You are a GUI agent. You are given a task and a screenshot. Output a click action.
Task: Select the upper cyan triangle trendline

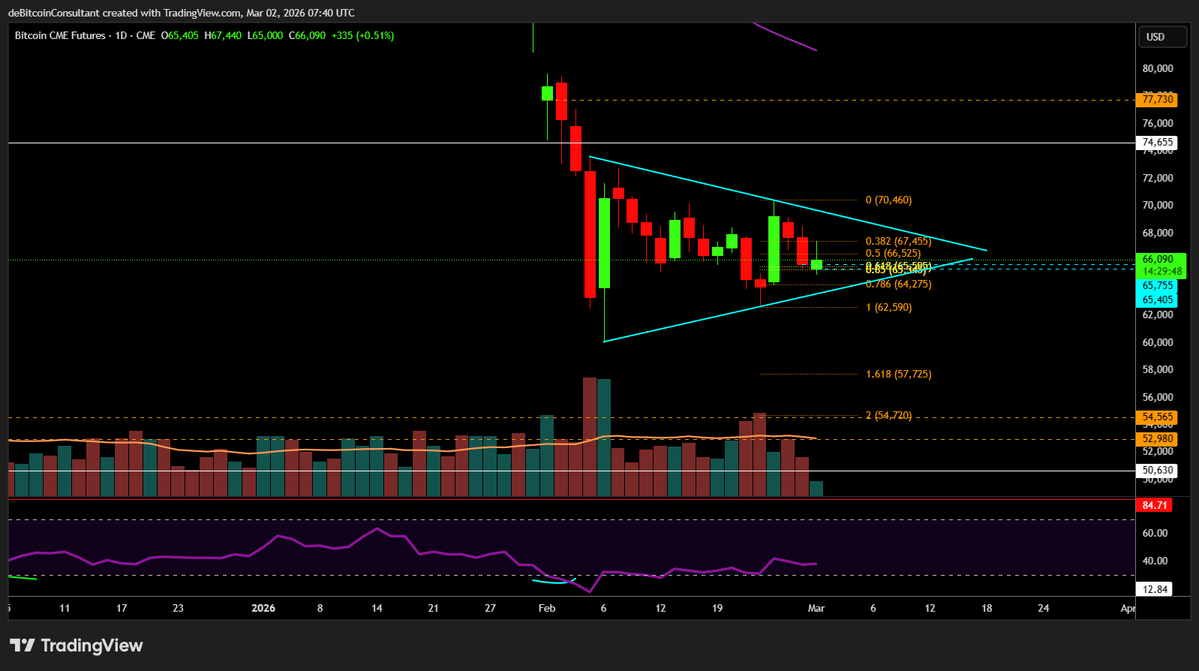point(788,203)
